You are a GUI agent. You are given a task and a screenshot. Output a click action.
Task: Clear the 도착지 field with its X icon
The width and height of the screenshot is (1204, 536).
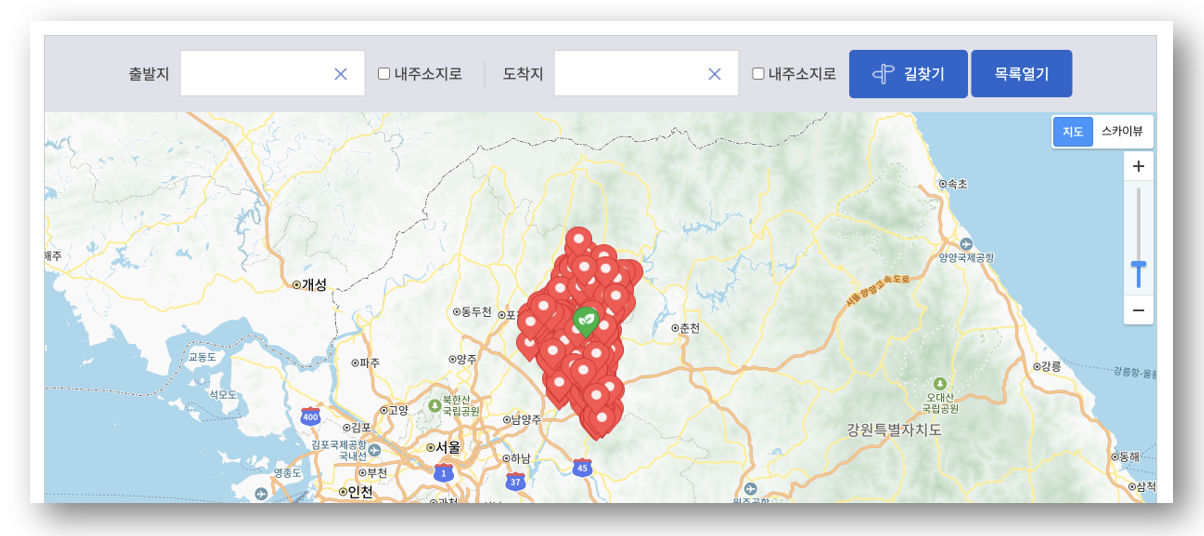pyautogui.click(x=714, y=74)
